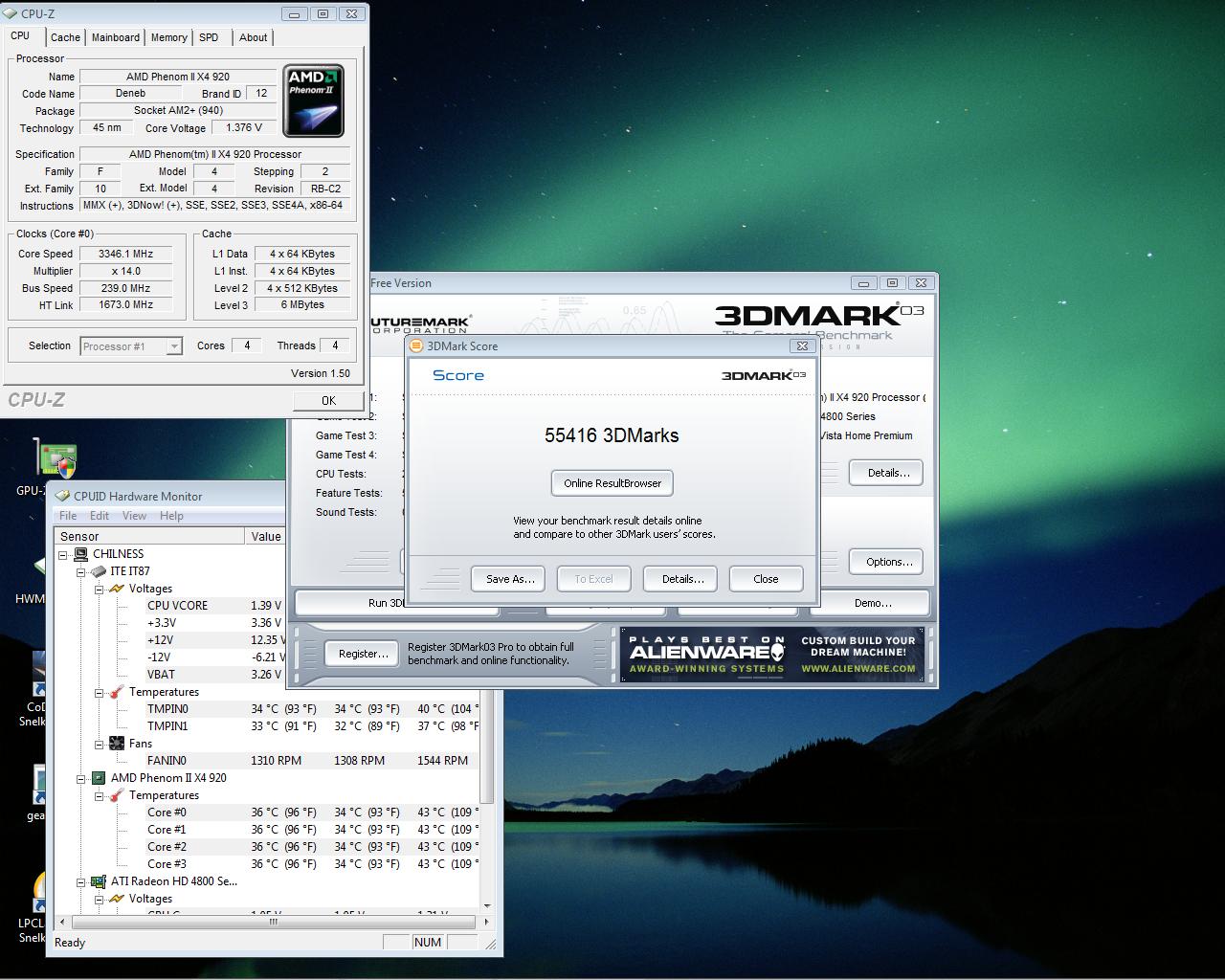Switch to the Mainboard tab

click(x=116, y=37)
